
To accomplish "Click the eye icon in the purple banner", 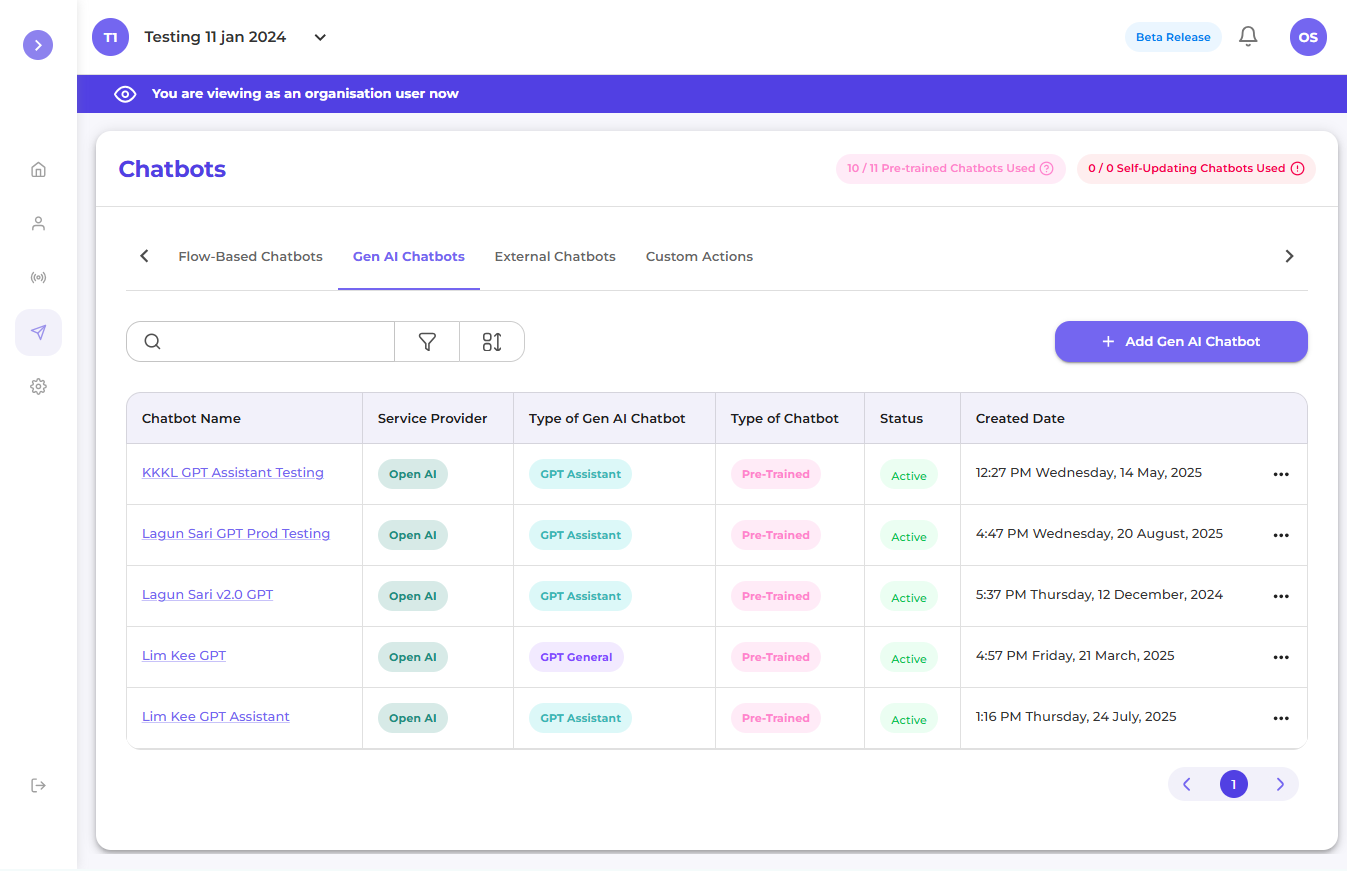I will pyautogui.click(x=125, y=94).
